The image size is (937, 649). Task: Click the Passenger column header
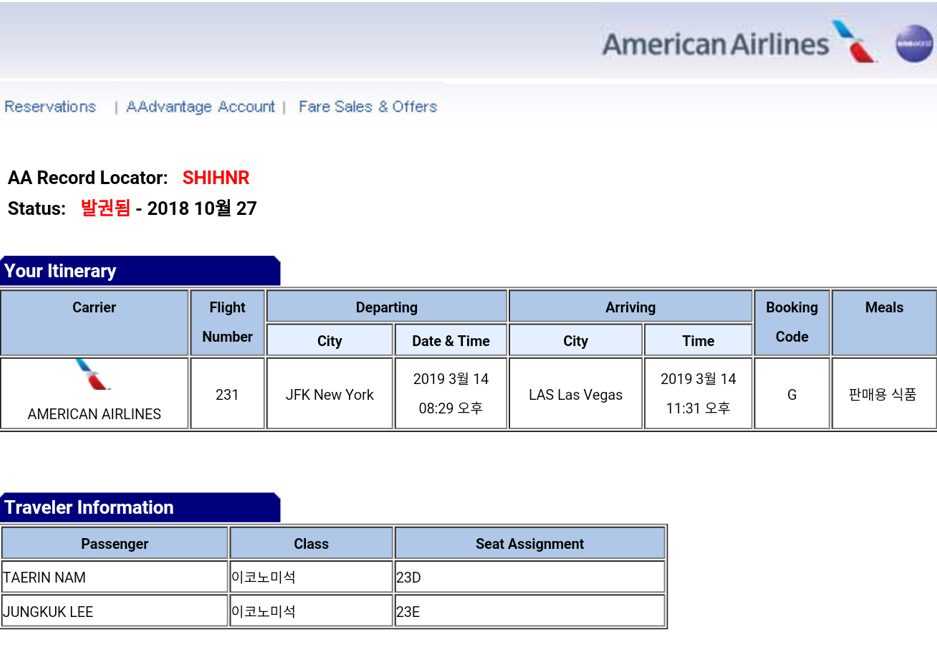115,544
